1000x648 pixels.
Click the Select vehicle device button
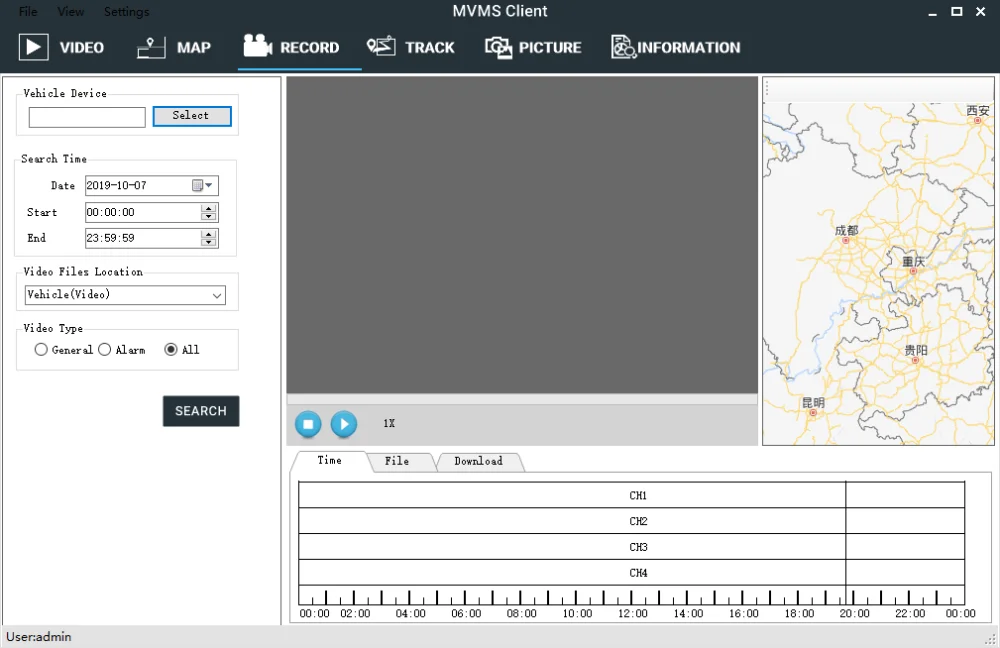pyautogui.click(x=192, y=116)
